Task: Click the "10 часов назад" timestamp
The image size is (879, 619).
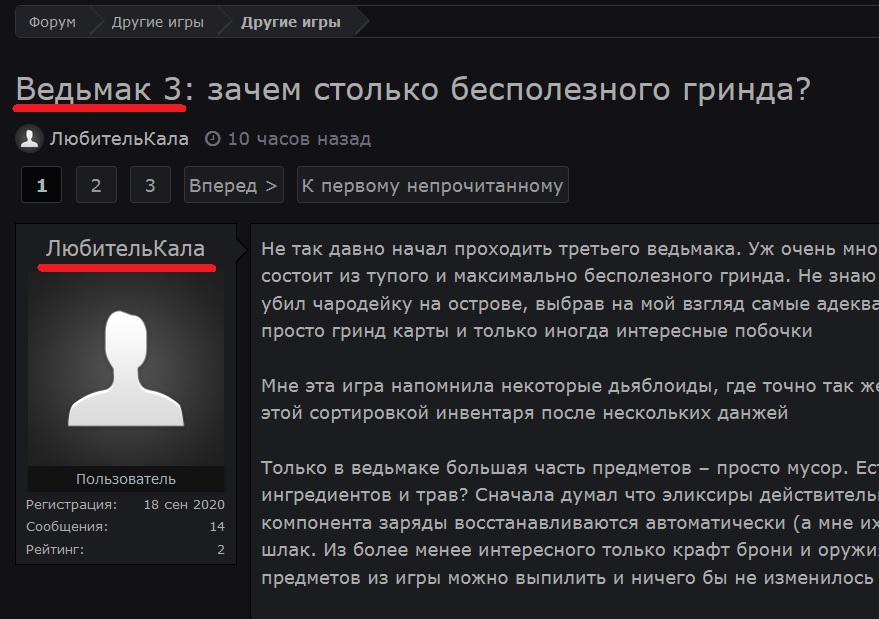Action: point(299,139)
